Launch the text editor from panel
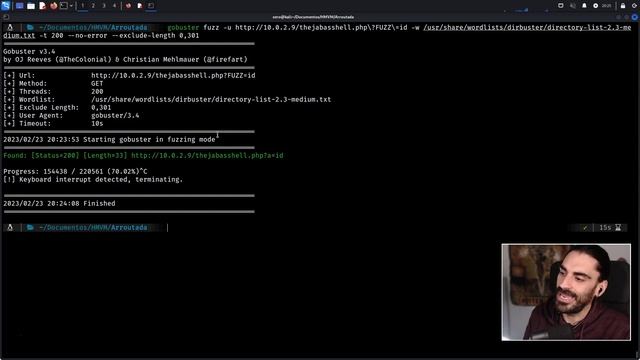This screenshot has width=640, height=360. pos(42,6)
